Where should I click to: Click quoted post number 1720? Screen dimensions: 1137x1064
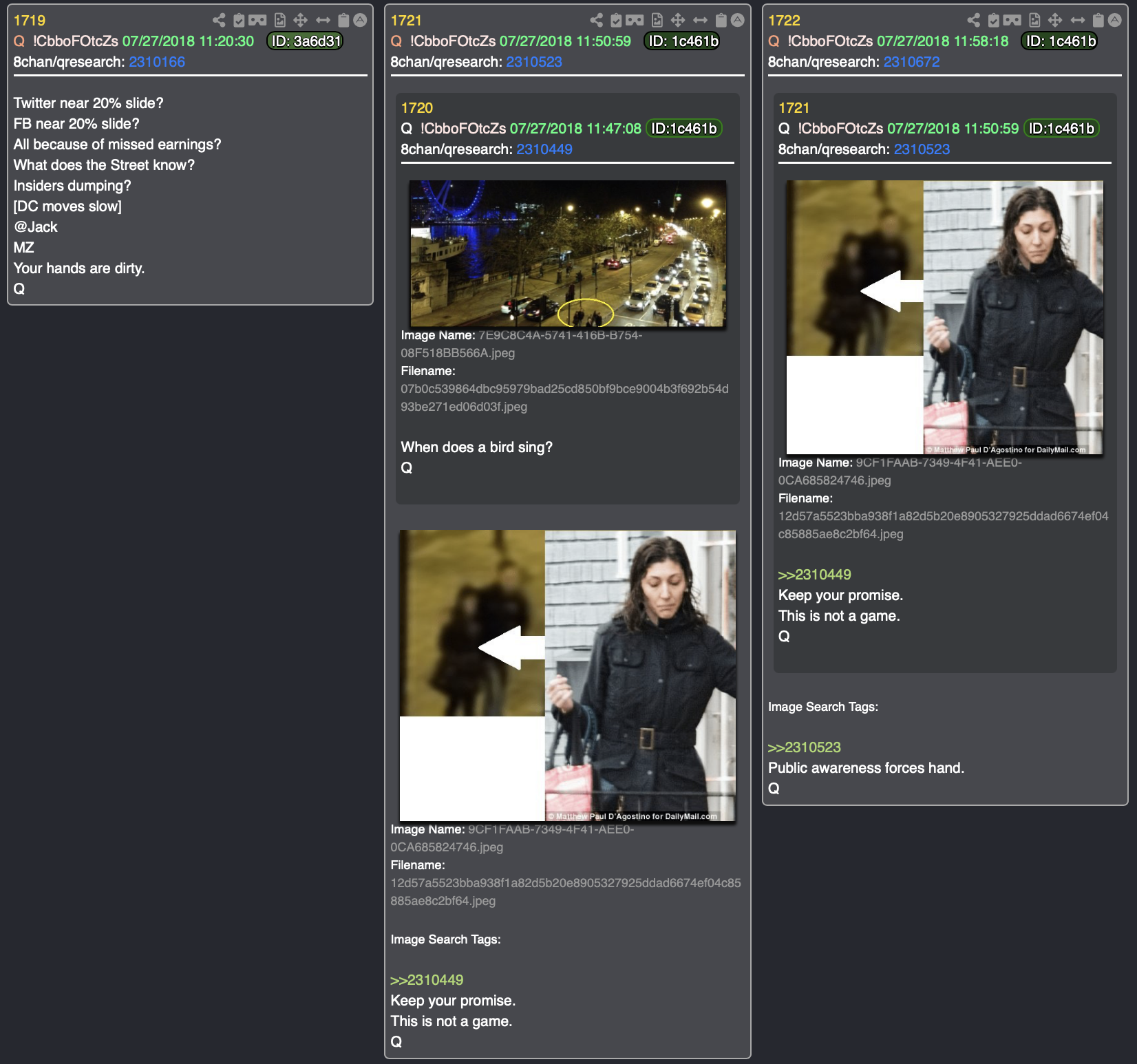417,108
